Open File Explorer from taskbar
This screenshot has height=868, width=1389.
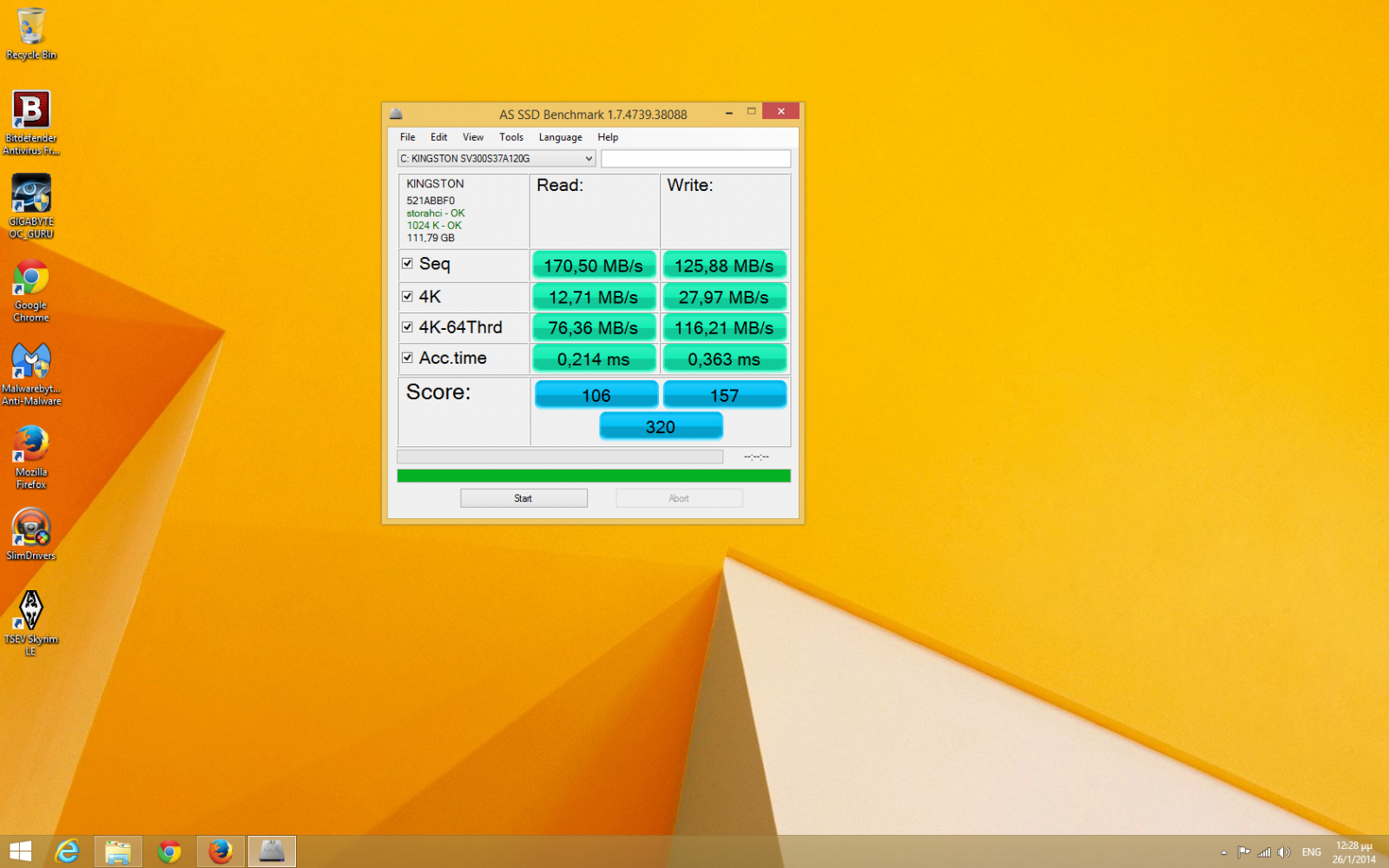point(118,852)
